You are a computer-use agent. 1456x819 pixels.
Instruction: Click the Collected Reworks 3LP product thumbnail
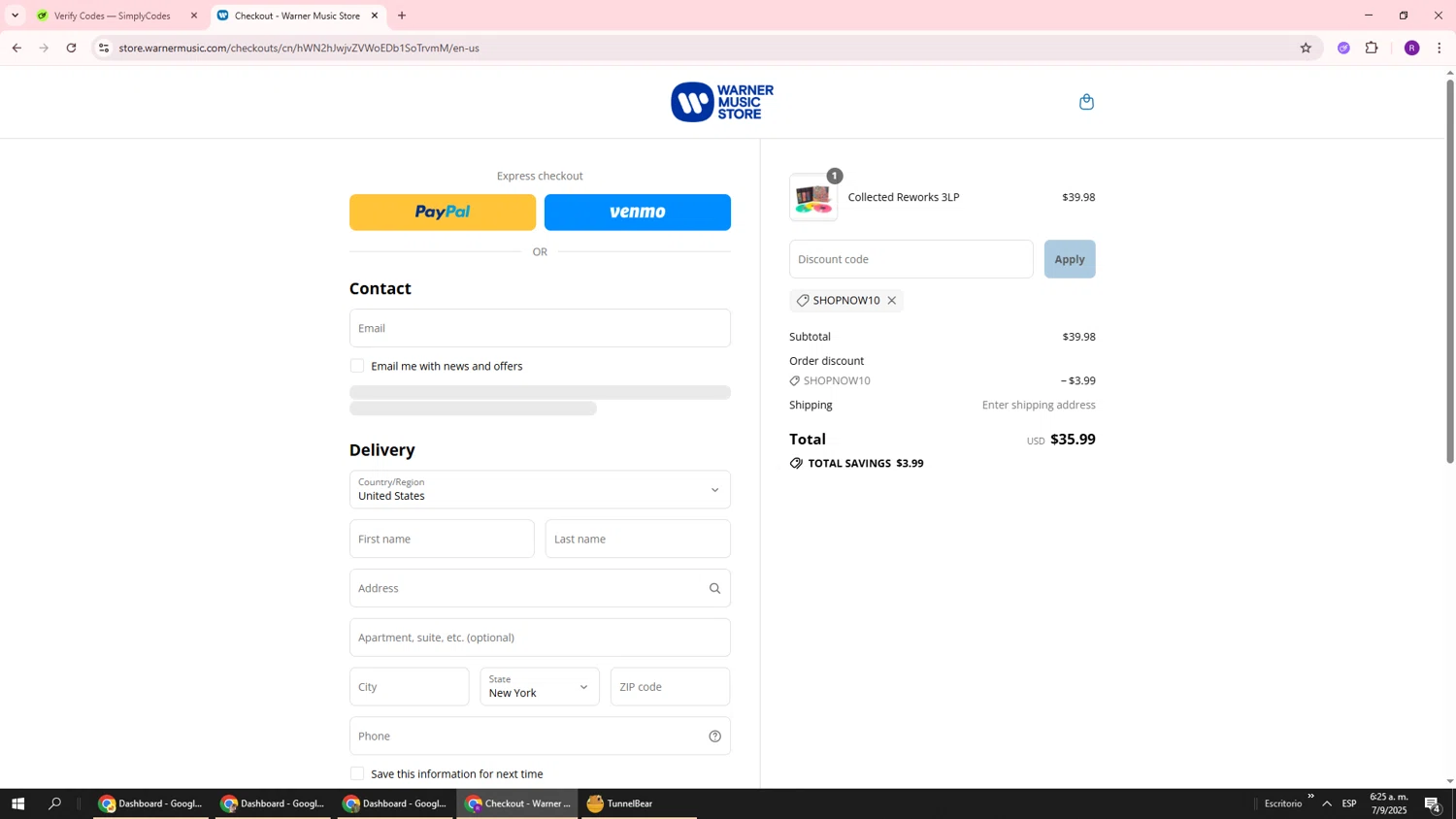pos(813,198)
